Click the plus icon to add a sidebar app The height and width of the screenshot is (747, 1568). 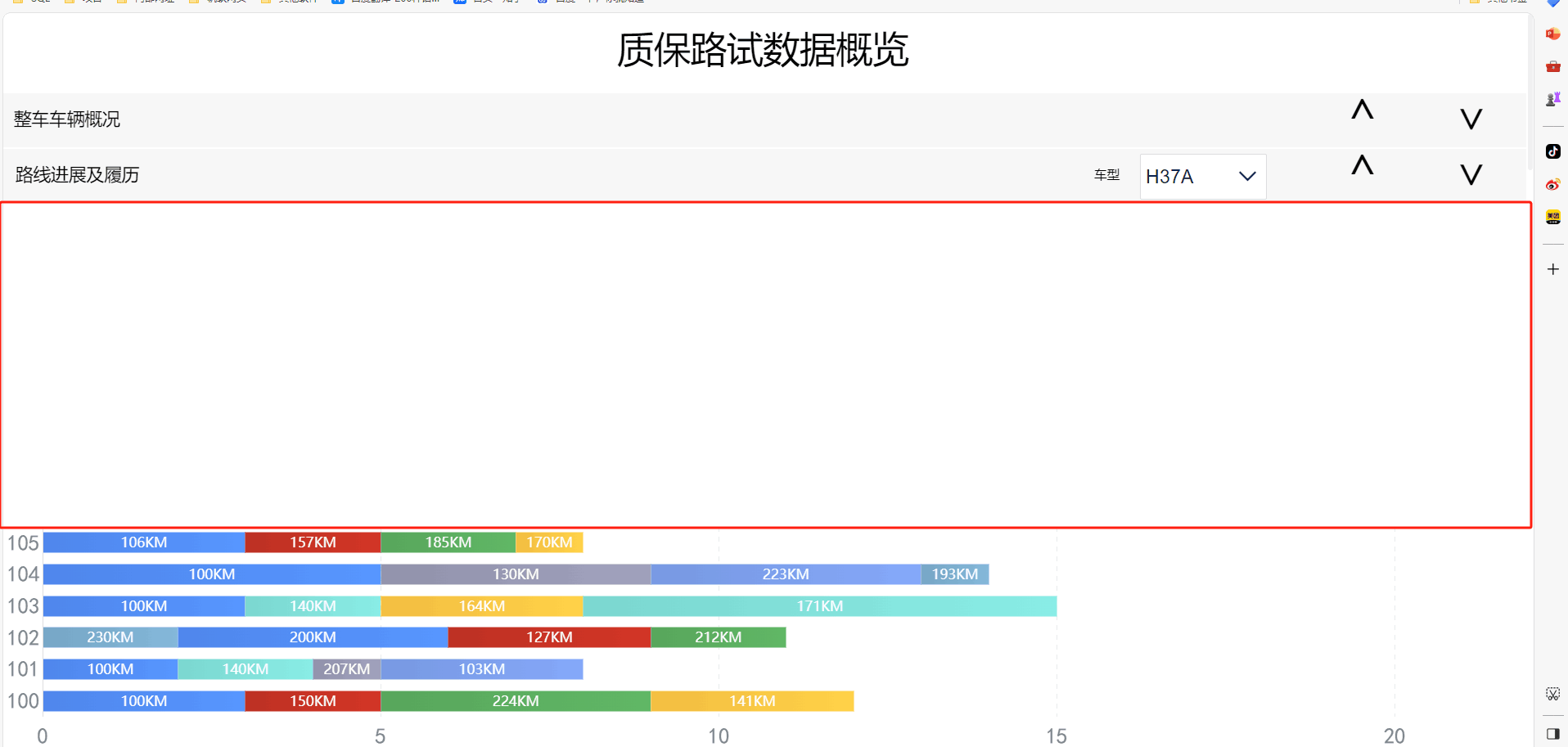tap(1552, 269)
